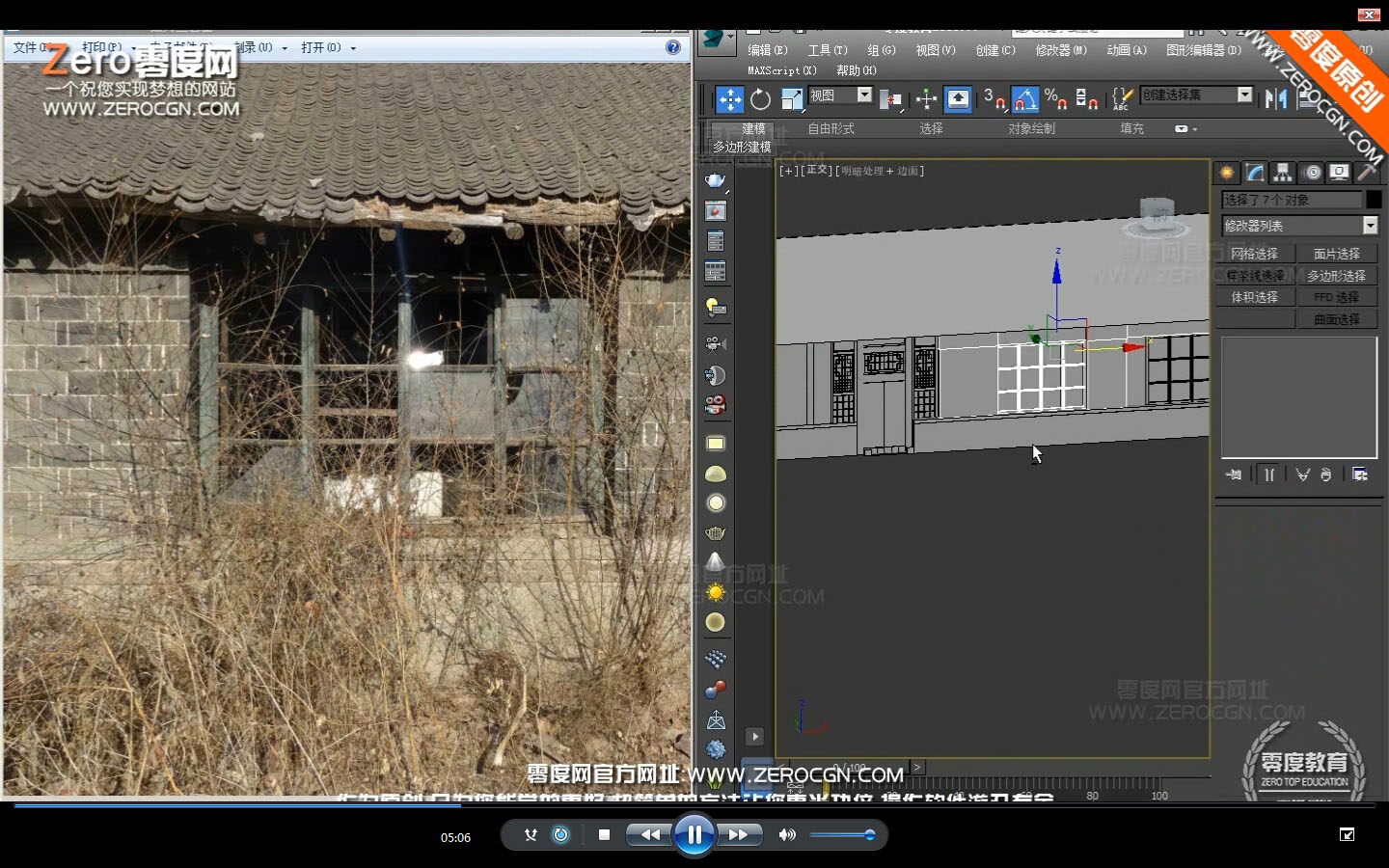This screenshot has width=1389, height=868.
Task: Adjust the media player volume slider
Action: coord(842,835)
